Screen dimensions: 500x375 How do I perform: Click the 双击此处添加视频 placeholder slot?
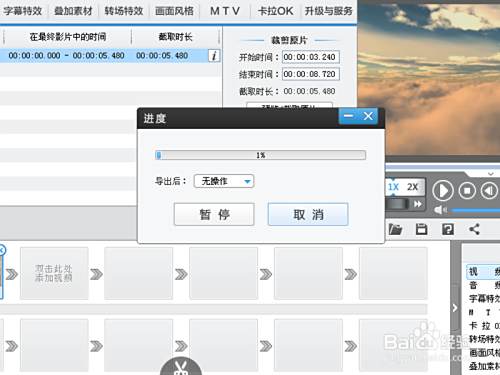(x=54, y=273)
